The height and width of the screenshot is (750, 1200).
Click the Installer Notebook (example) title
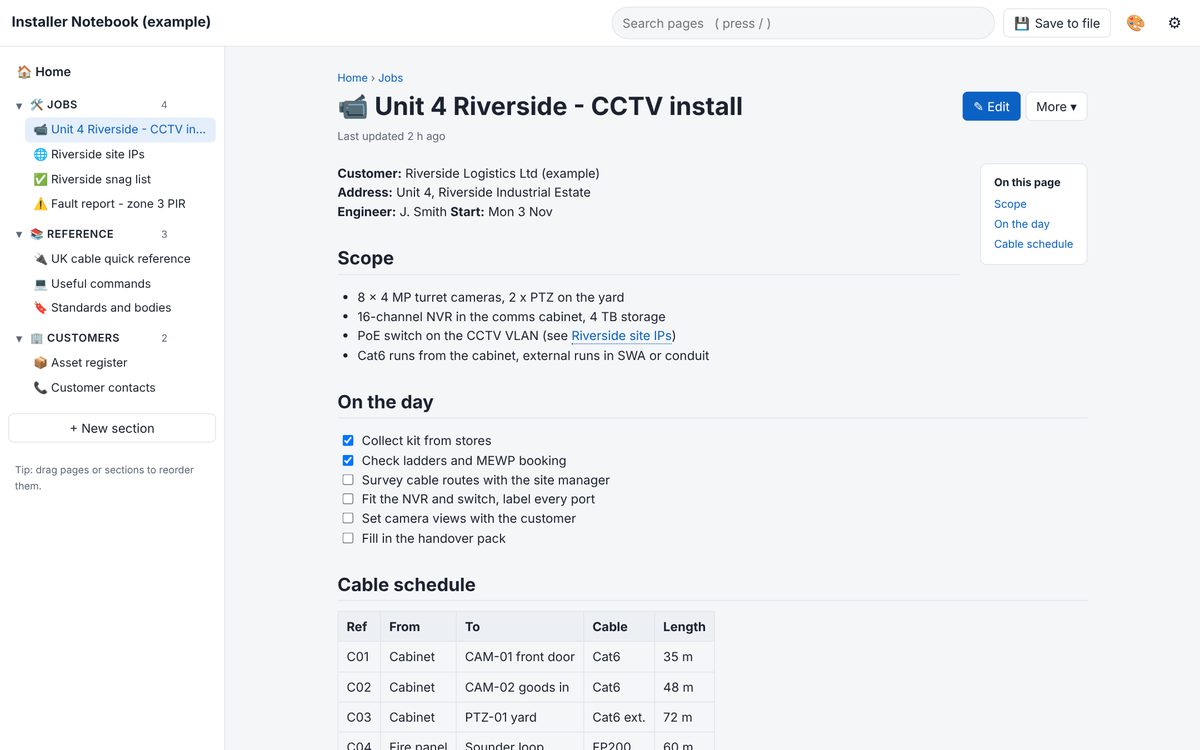coord(111,22)
